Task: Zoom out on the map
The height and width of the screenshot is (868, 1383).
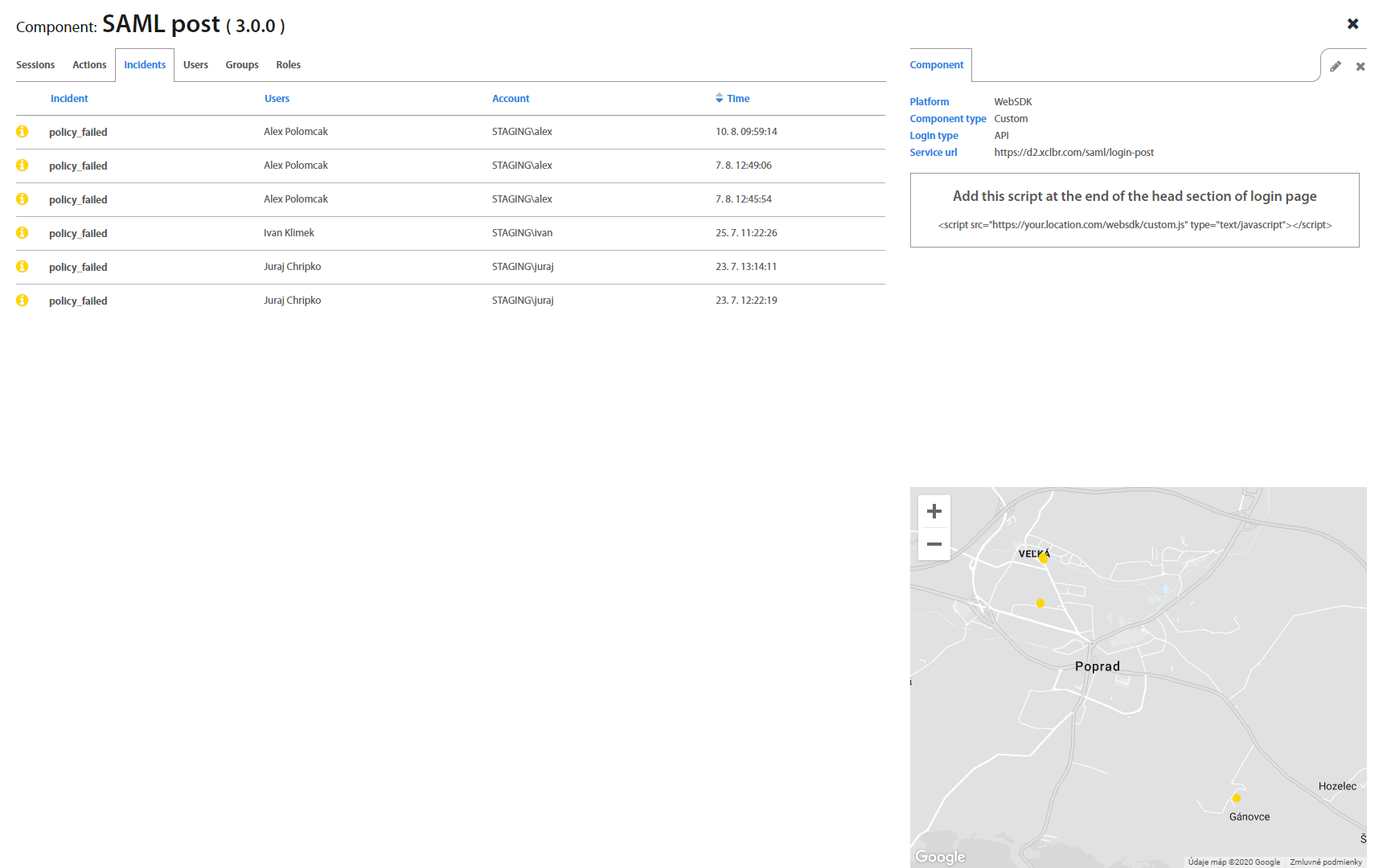Action: (934, 544)
